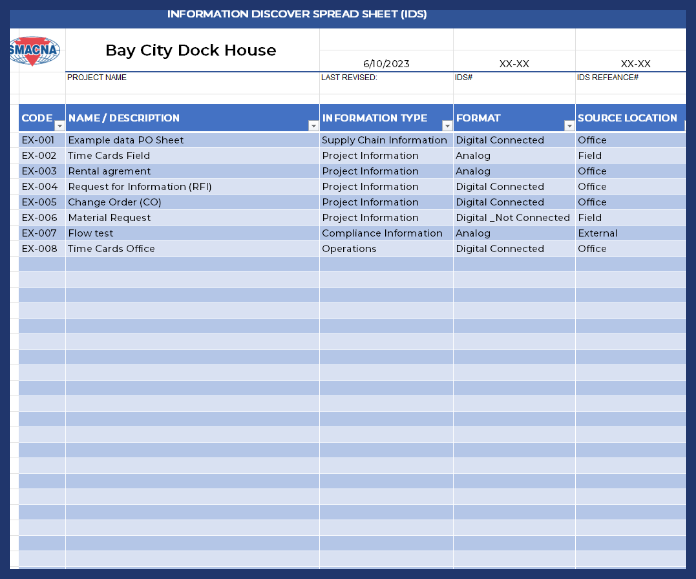Select cell EX-008

[x=42, y=249]
